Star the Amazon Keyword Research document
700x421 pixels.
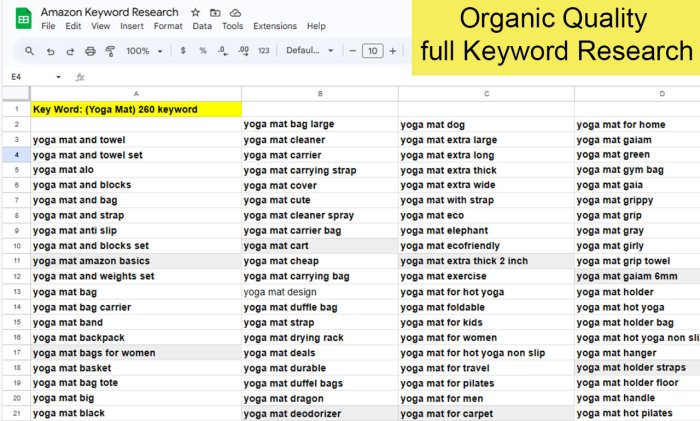pyautogui.click(x=195, y=13)
